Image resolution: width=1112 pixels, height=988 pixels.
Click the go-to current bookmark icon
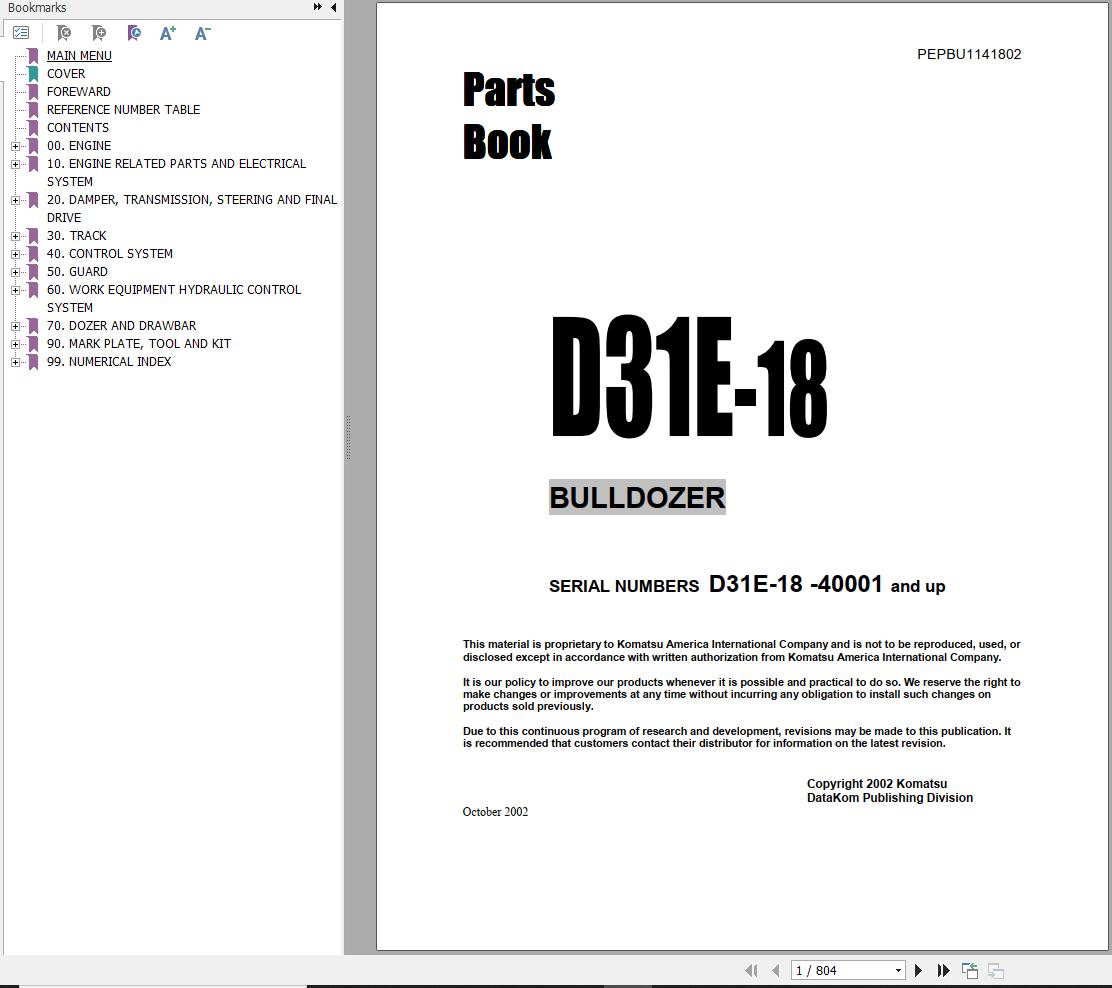(x=134, y=33)
